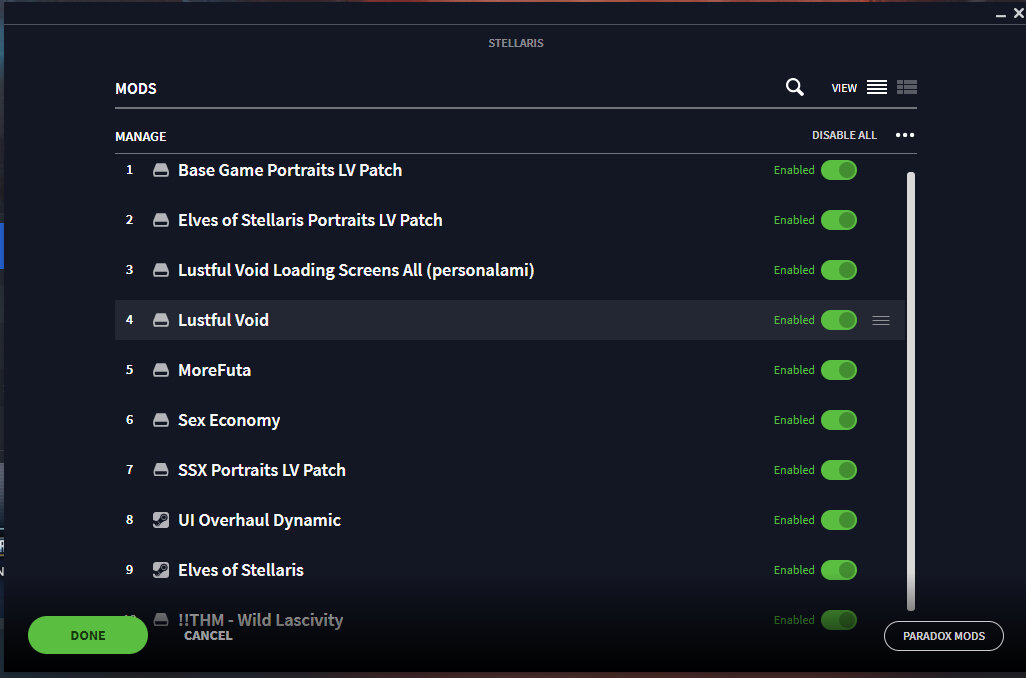Select the Elves of Stellaris Portraits LV Patch name
This screenshot has width=1026, height=678.
[310, 220]
